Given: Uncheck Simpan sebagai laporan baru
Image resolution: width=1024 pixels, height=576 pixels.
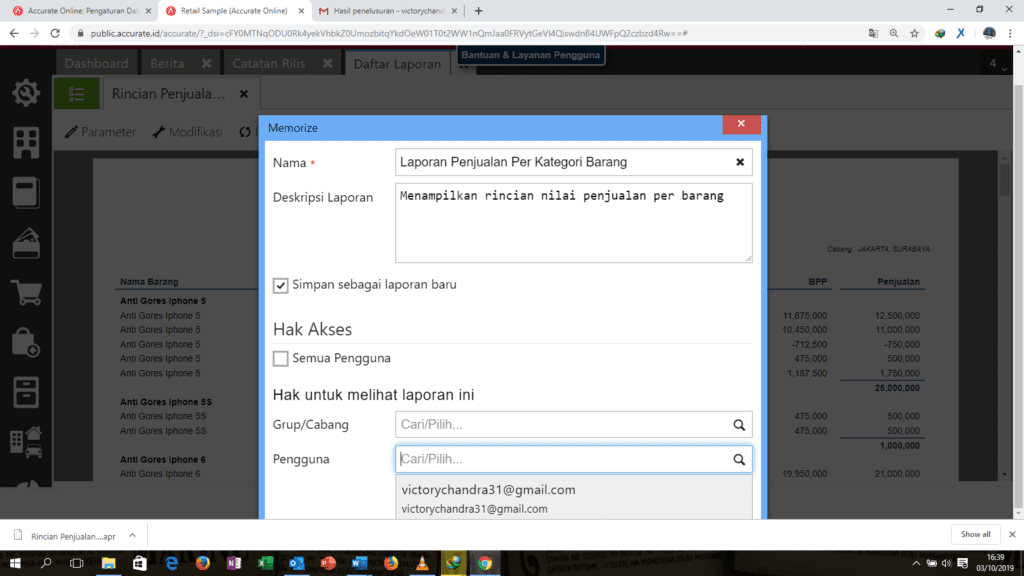Looking at the screenshot, I should (x=280, y=285).
